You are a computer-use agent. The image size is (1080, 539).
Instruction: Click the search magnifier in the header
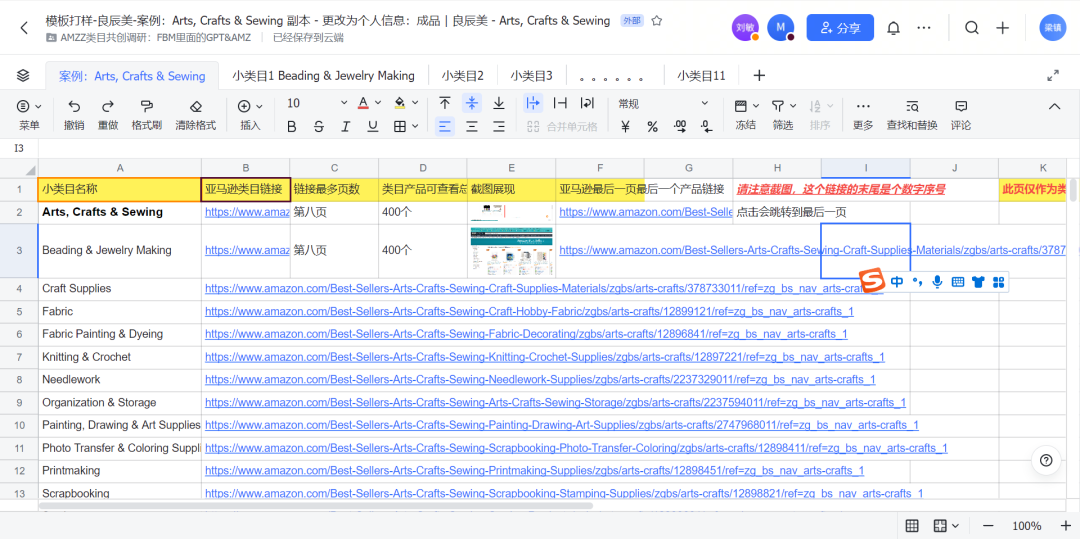click(972, 28)
